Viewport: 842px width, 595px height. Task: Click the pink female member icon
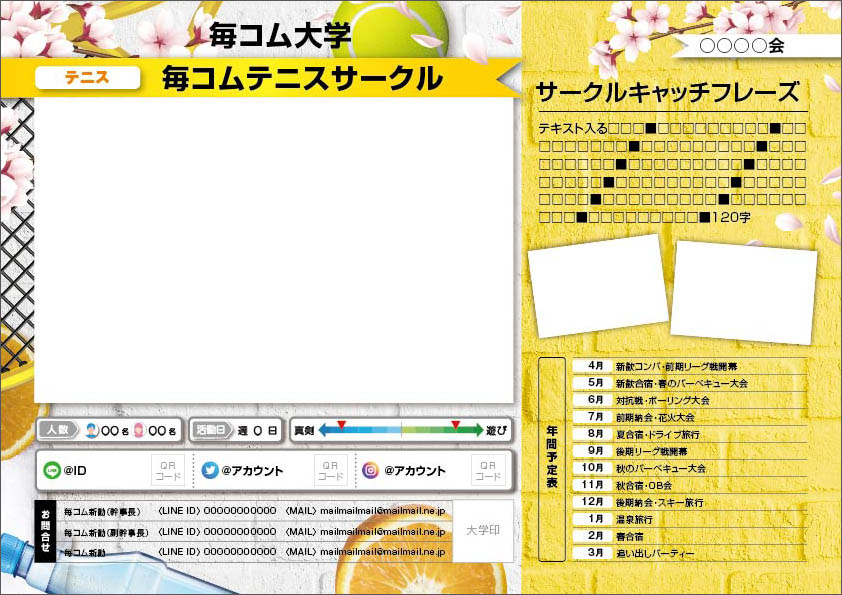(x=139, y=430)
